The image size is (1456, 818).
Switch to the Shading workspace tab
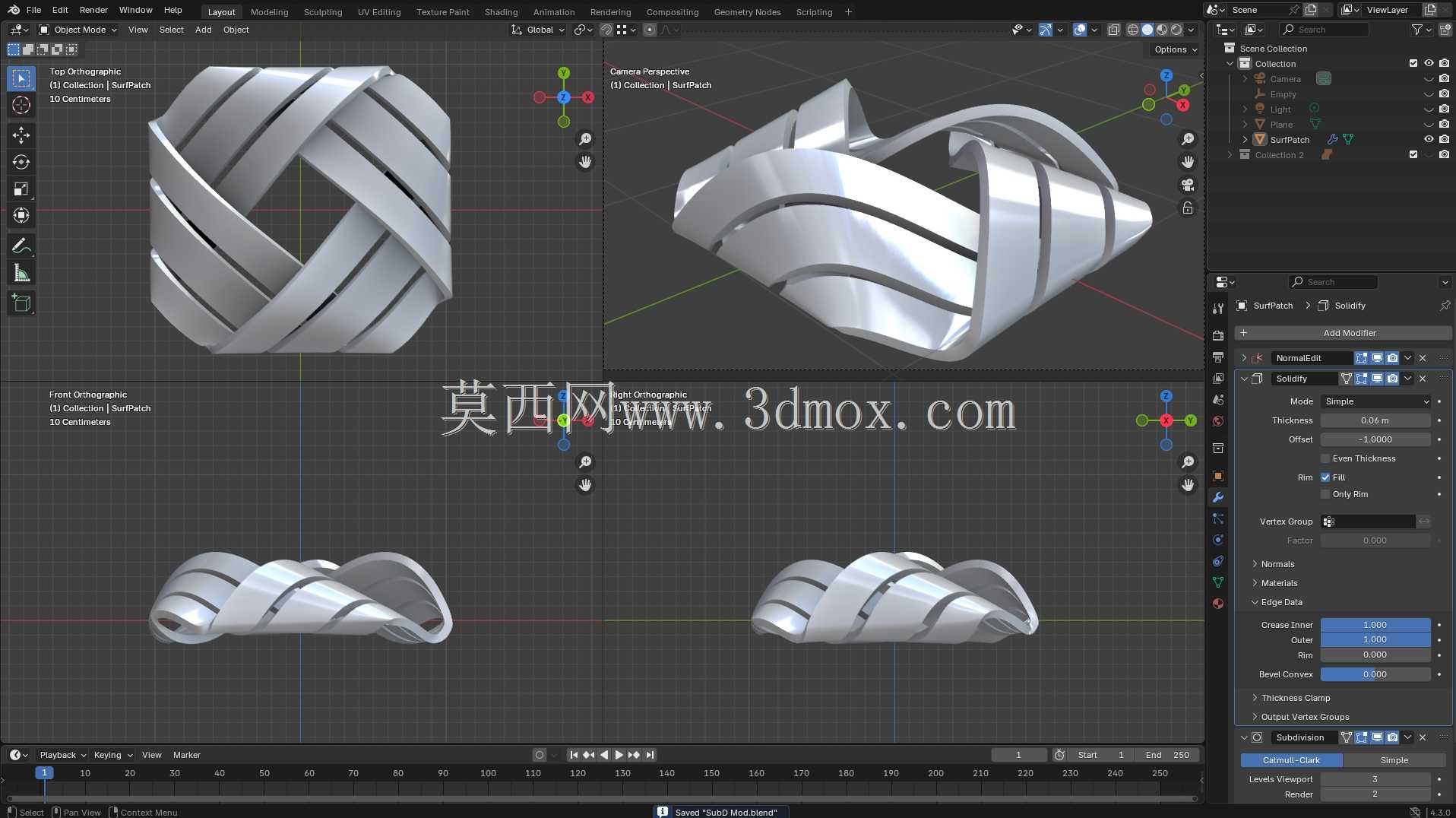pyautogui.click(x=501, y=12)
